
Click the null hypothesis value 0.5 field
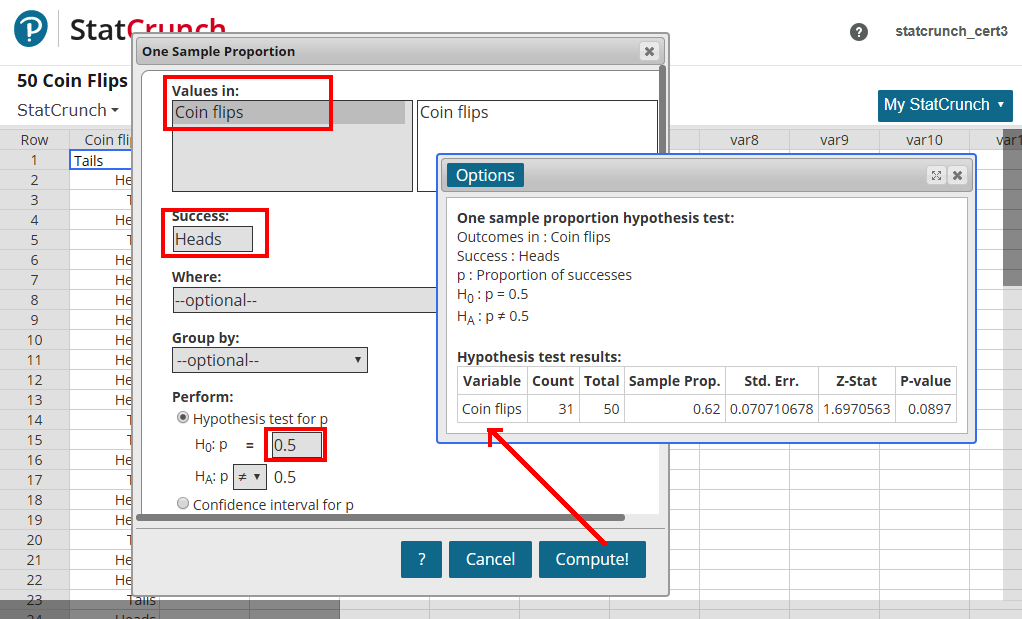[x=295, y=445]
